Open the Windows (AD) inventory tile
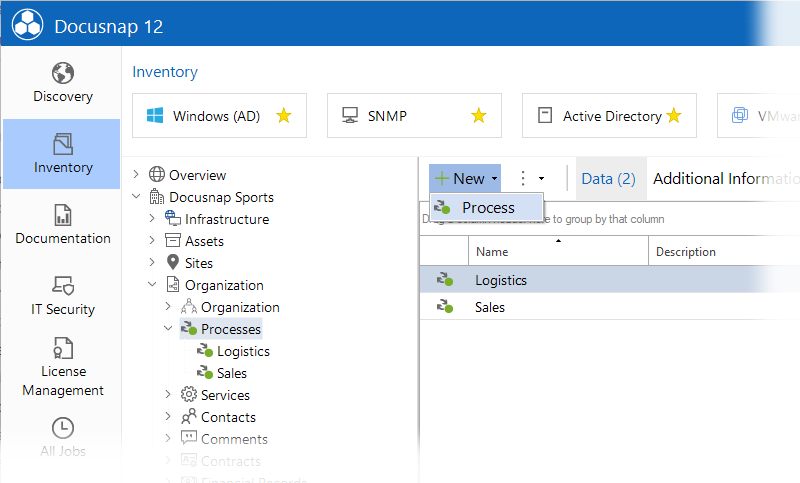 [x=219, y=115]
